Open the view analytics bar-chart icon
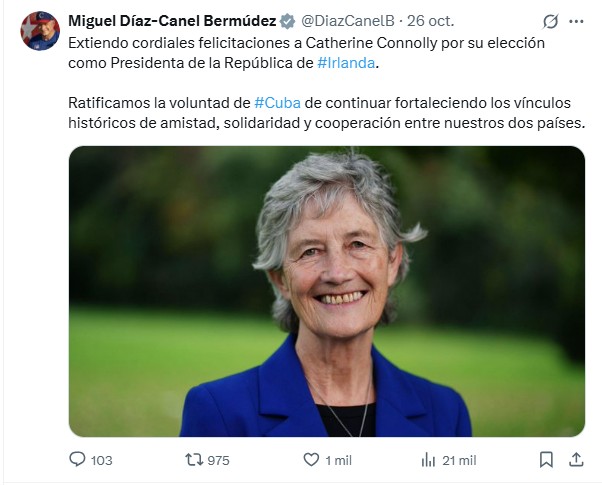602x485 pixels. (x=429, y=460)
